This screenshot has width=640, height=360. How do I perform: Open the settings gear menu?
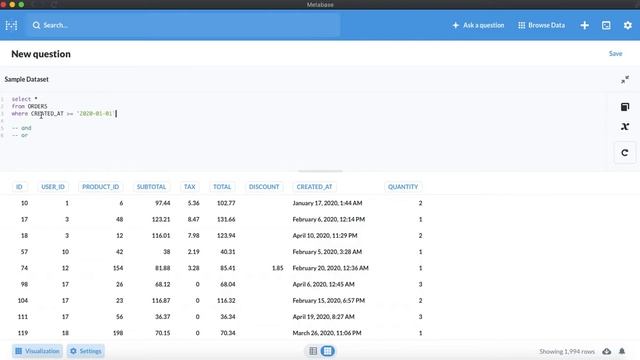click(628, 25)
